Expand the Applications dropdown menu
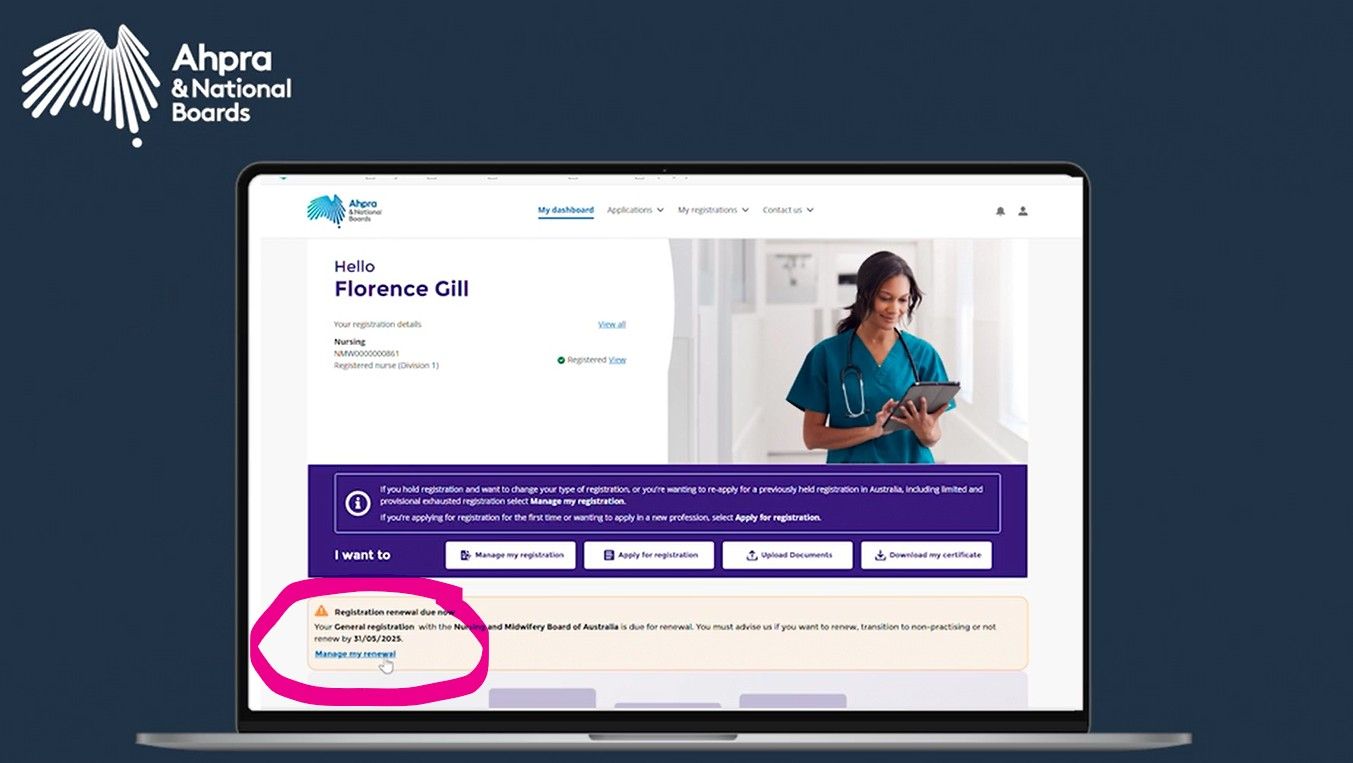The image size is (1353, 763). click(x=635, y=210)
